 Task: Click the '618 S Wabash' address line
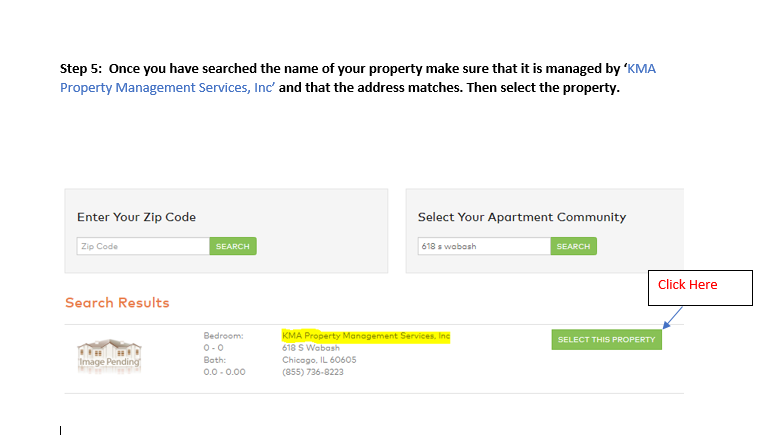pyautogui.click(x=311, y=348)
